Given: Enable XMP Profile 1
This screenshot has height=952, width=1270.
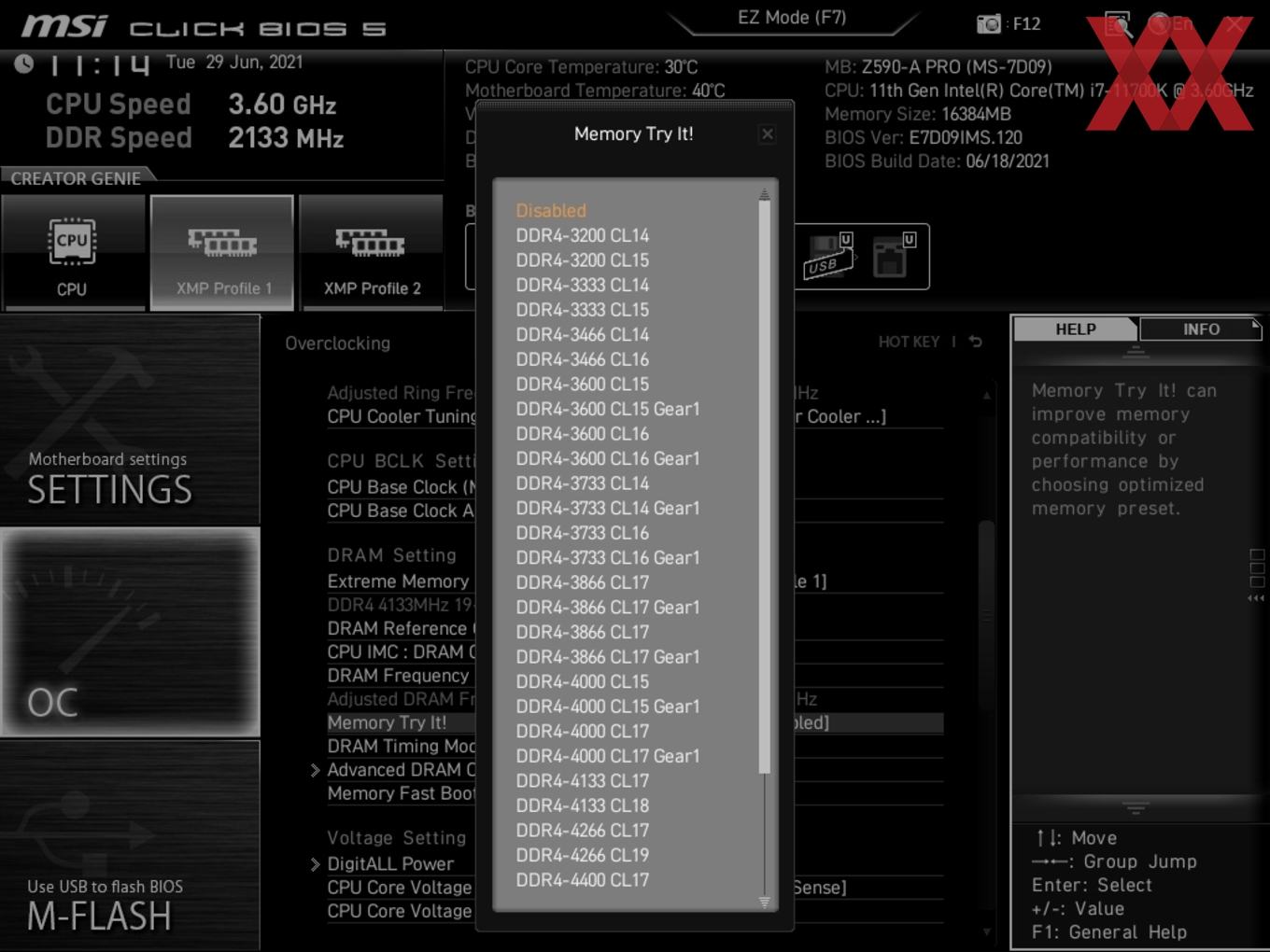Looking at the screenshot, I should (x=222, y=252).
